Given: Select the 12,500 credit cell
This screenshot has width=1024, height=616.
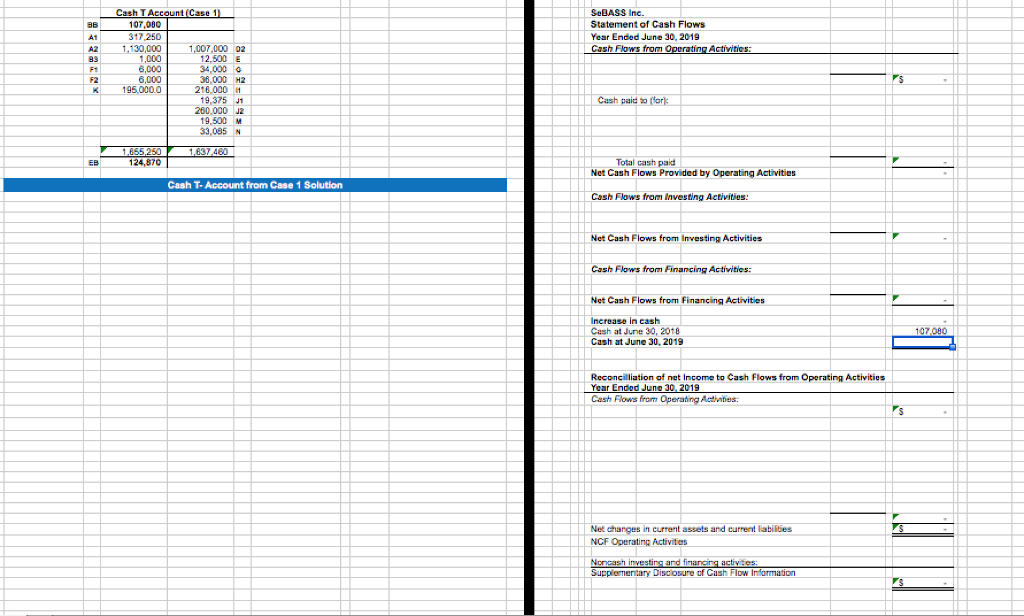Looking at the screenshot, I should [214, 59].
